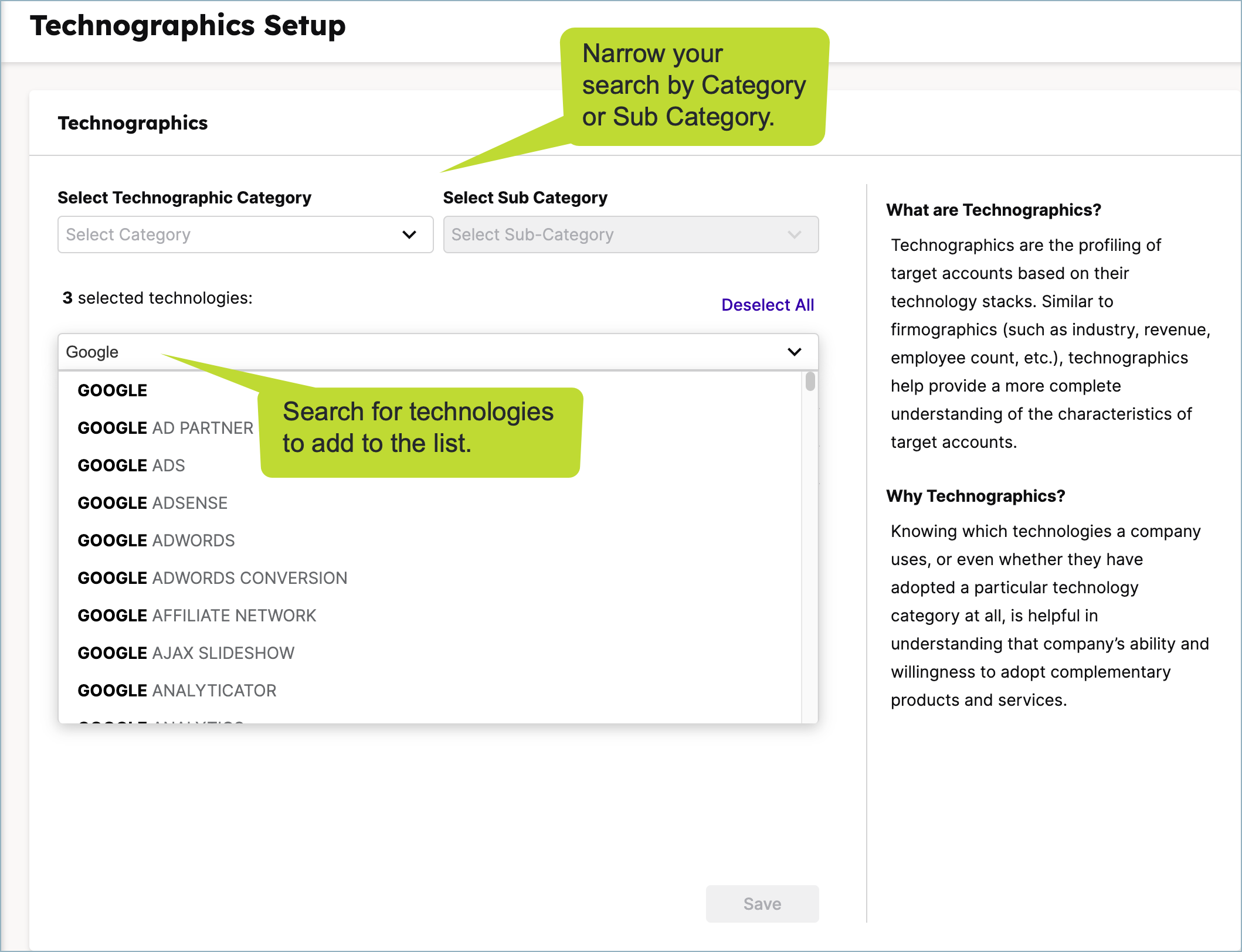The width and height of the screenshot is (1242, 952).
Task: Click the Technographics section heading
Action: tap(133, 123)
